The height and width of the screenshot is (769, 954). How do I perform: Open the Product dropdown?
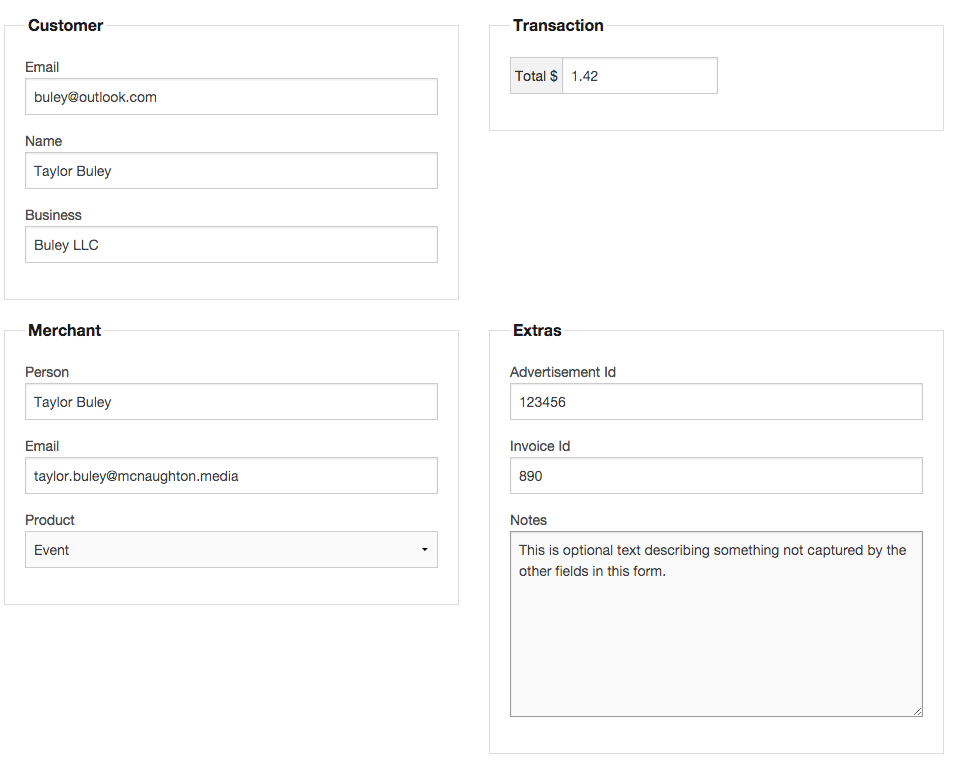(x=231, y=550)
